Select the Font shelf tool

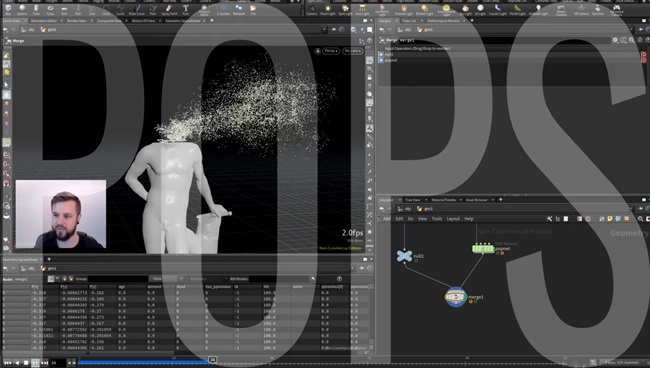(x=186, y=9)
